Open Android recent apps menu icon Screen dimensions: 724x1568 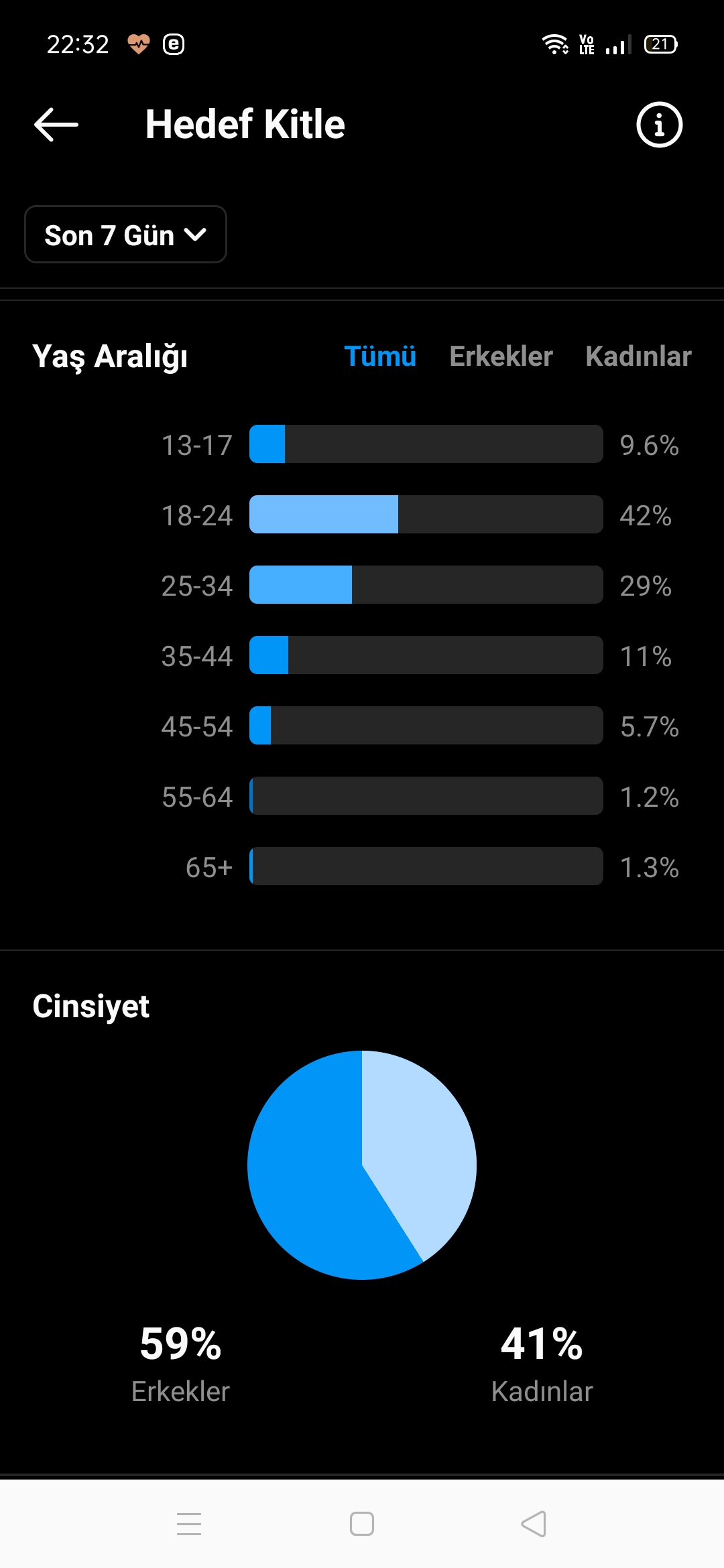coord(189,1524)
